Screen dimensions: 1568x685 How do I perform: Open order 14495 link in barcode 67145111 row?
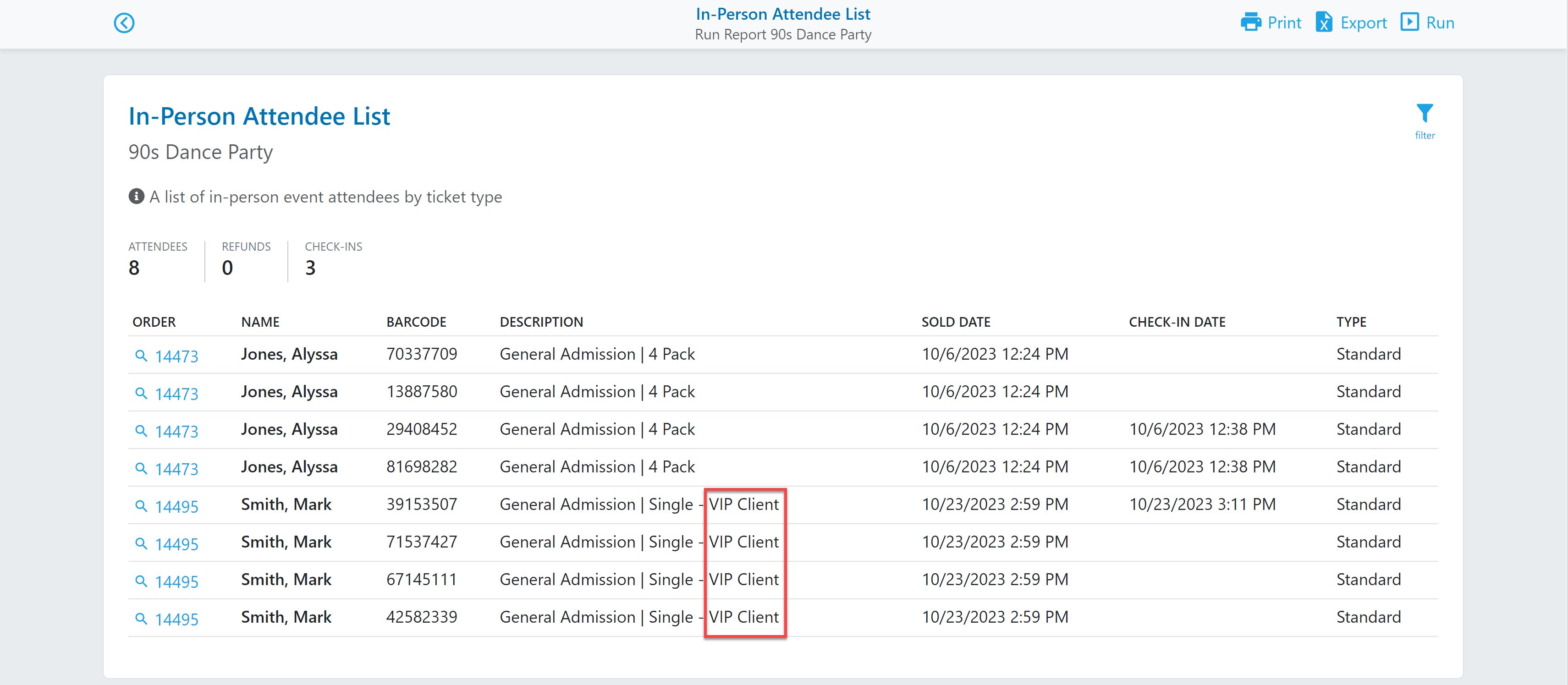coord(176,582)
